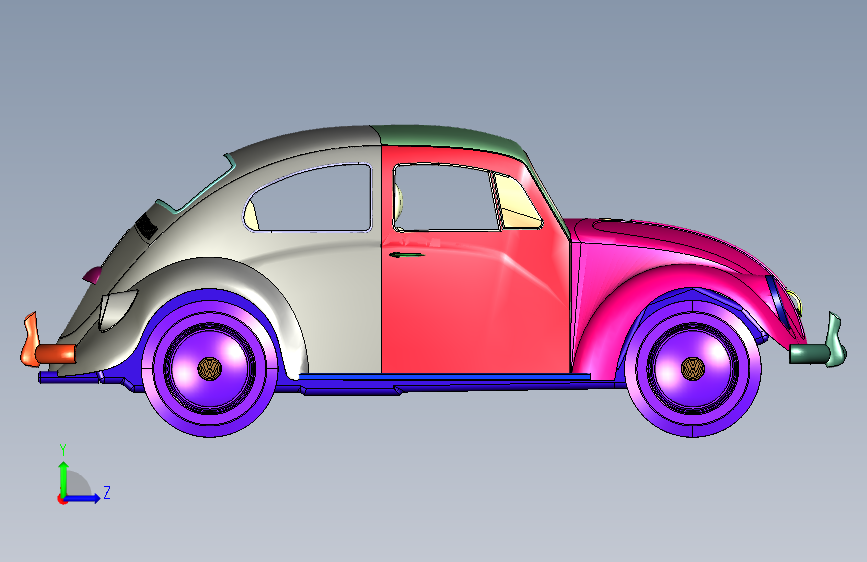Click the light green front bumper guard
The image size is (867, 562).
pos(835,339)
